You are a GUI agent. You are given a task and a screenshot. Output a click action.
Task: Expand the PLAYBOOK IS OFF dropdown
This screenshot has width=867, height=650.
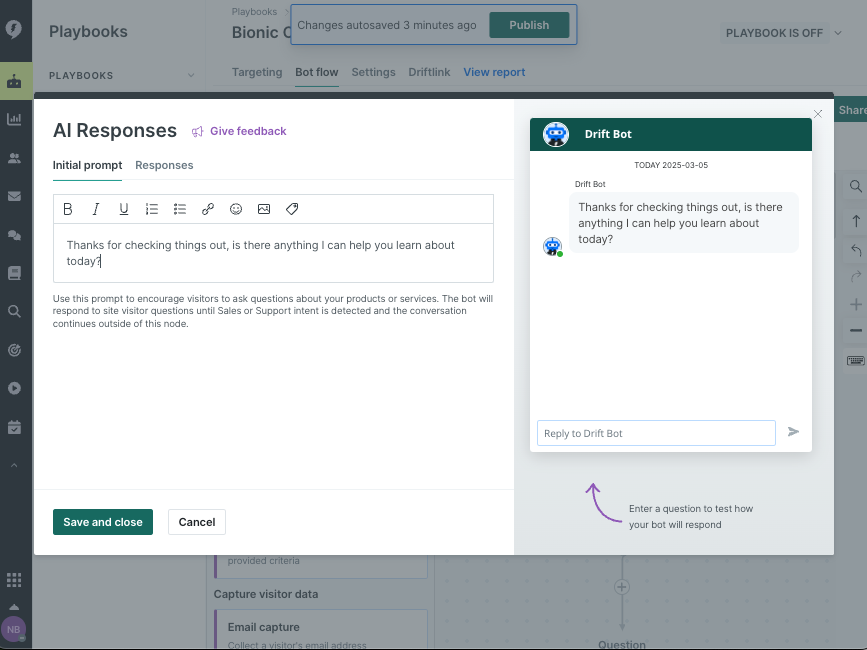pyautogui.click(x=782, y=33)
